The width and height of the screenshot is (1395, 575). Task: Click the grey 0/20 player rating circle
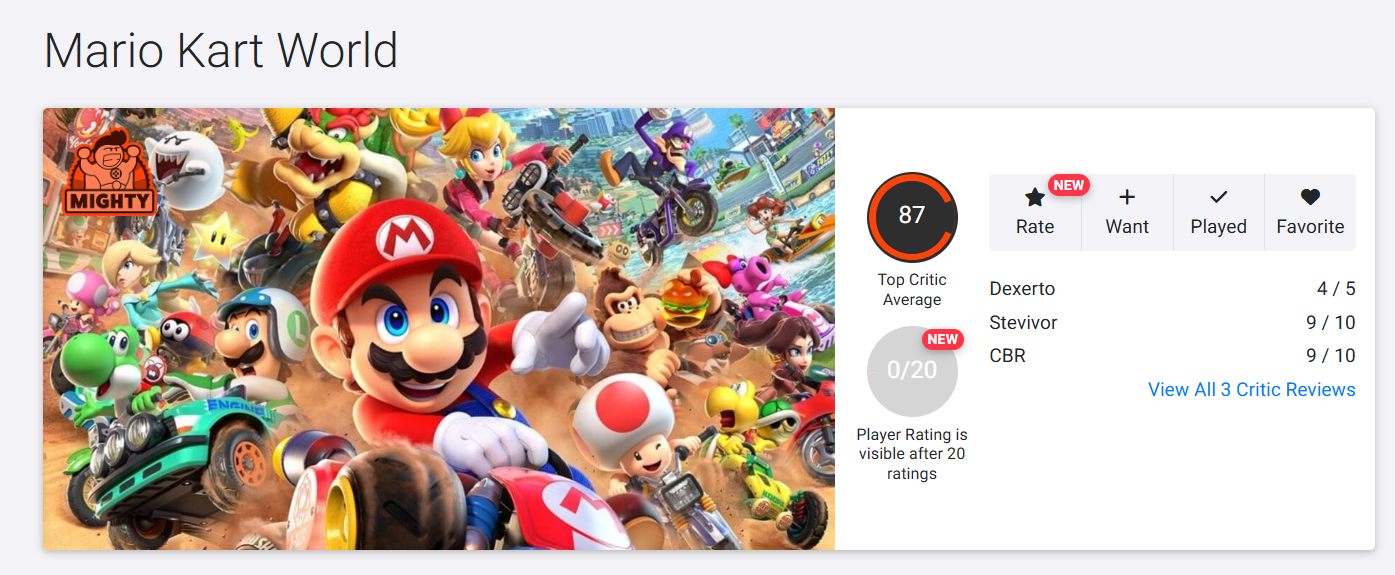coord(911,371)
